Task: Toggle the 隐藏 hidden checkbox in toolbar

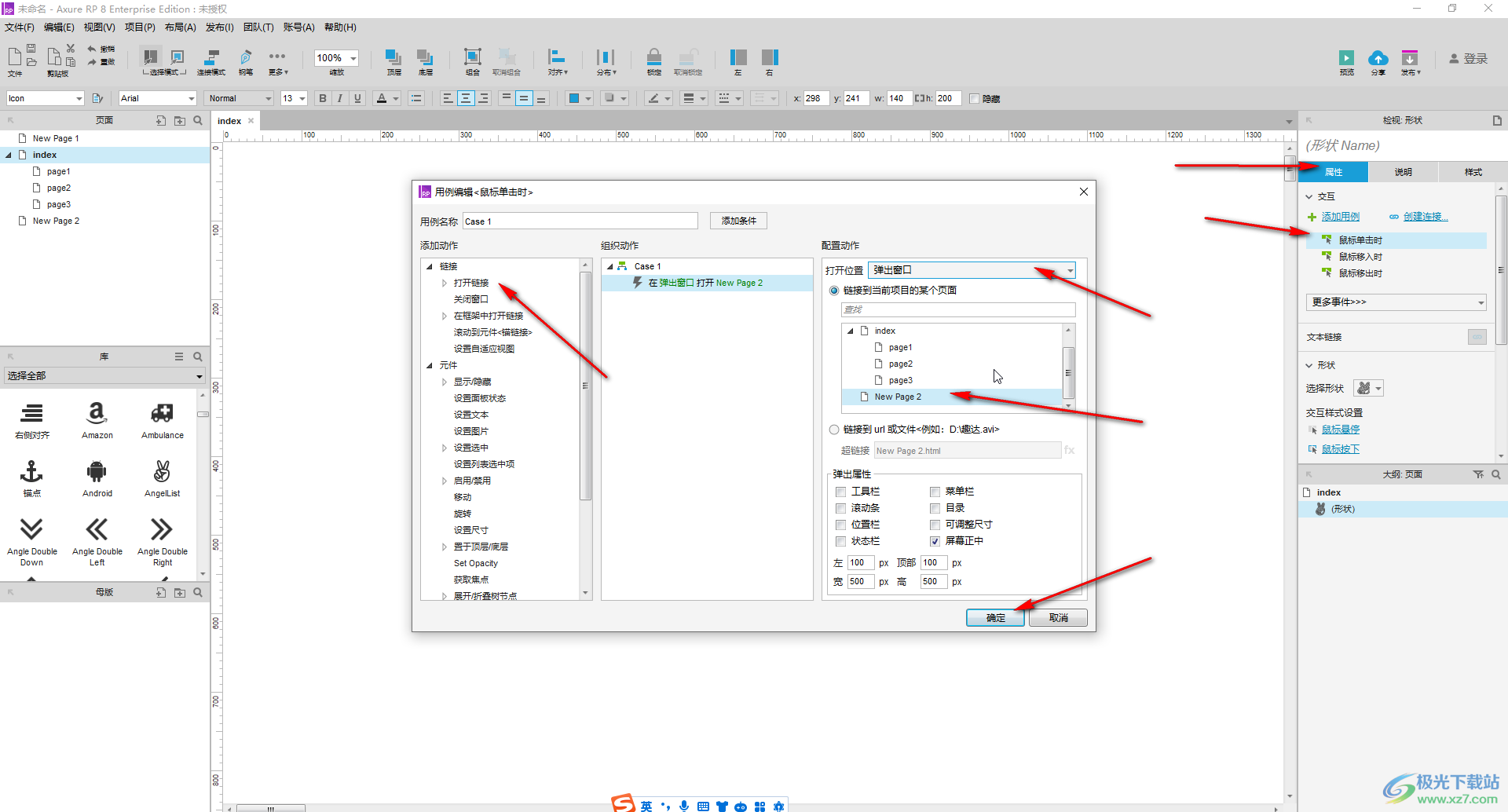Action: click(x=975, y=99)
